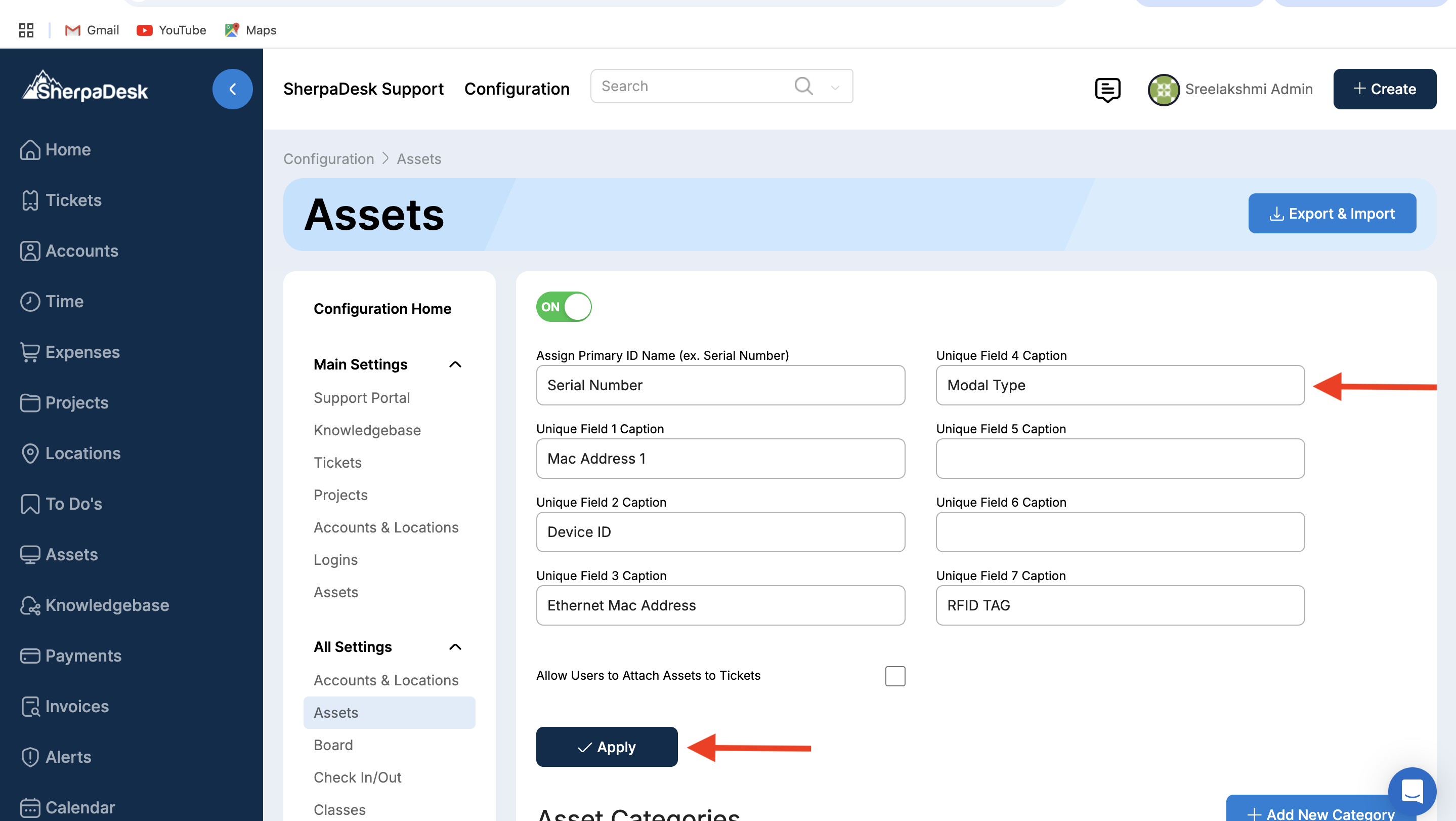Open the chat messages icon in the header
The width and height of the screenshot is (1456, 821).
[1107, 89]
